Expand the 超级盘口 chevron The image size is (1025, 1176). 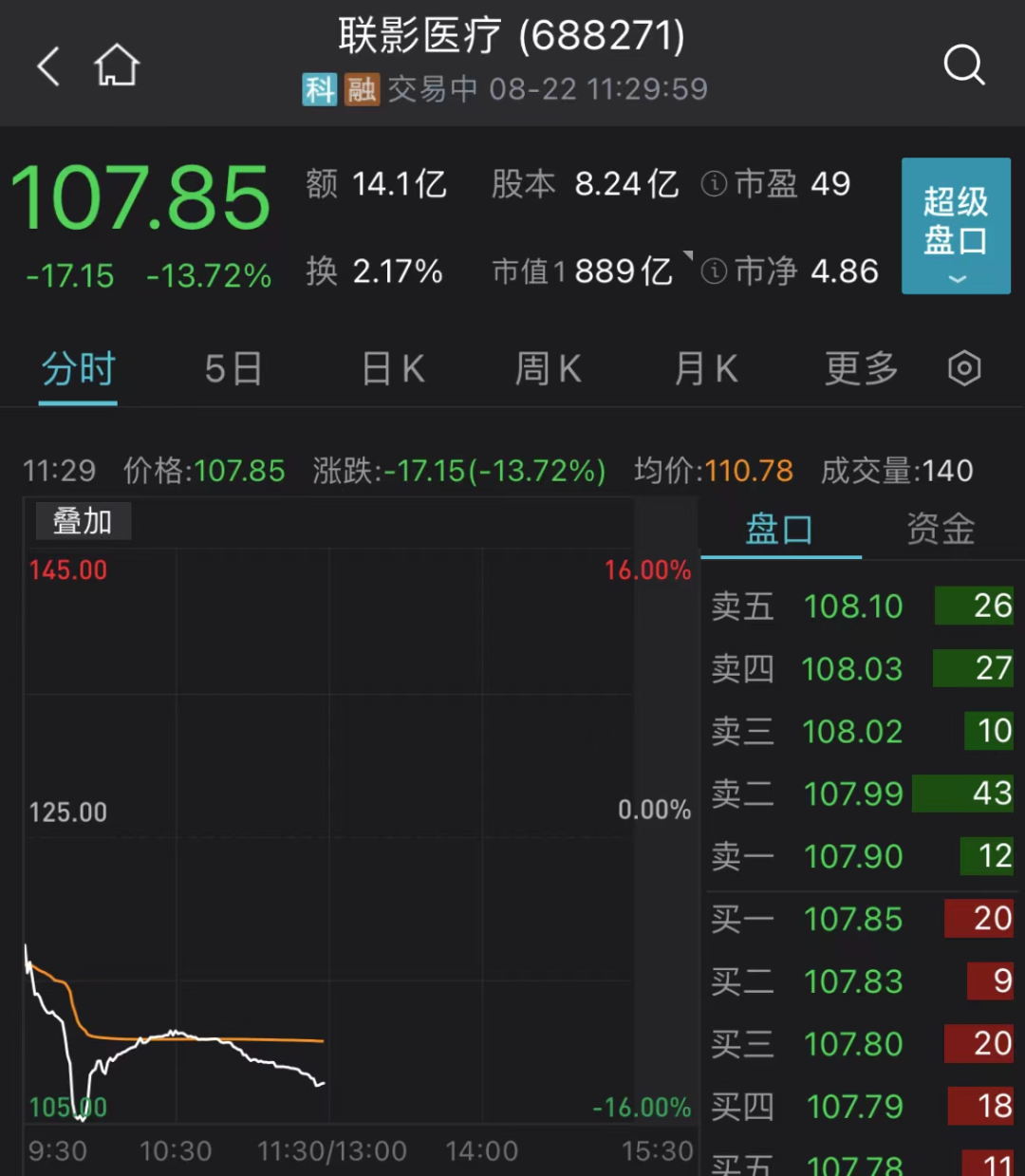click(955, 278)
